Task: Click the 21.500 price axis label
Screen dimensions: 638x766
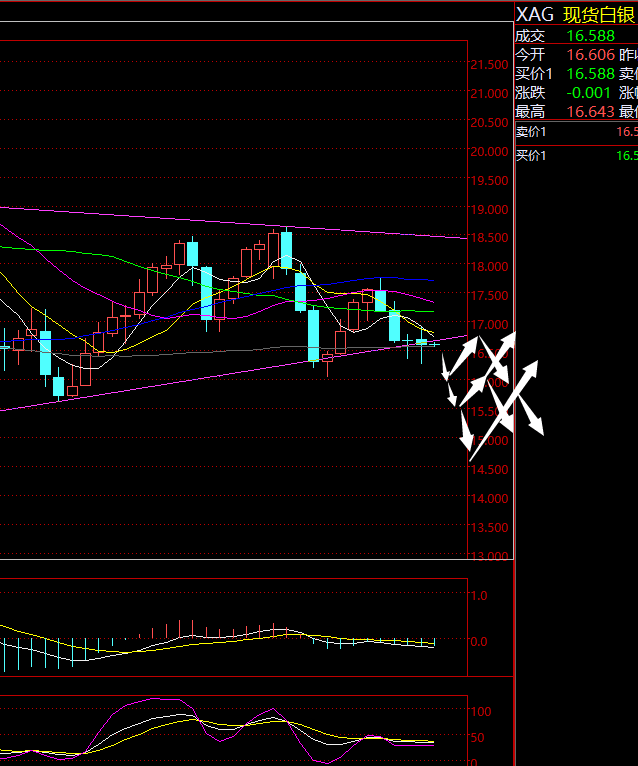Action: [x=489, y=64]
